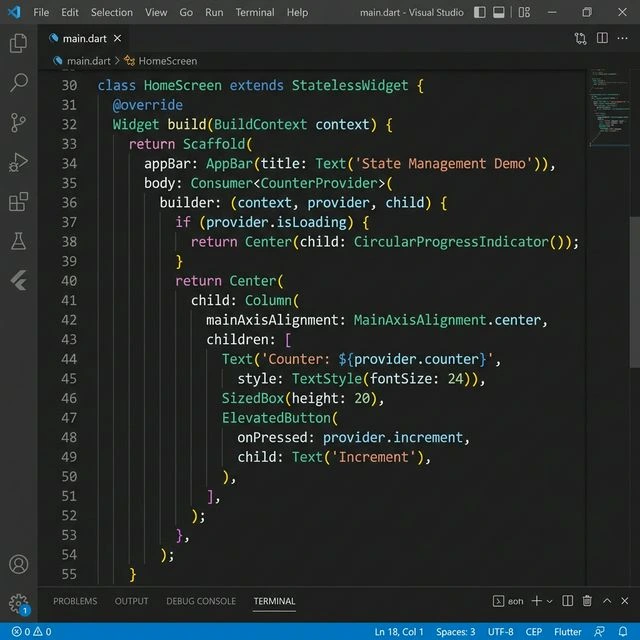Image resolution: width=640 pixels, height=640 pixels.
Task: Click provider.increment on line 48
Action: [x=393, y=438]
